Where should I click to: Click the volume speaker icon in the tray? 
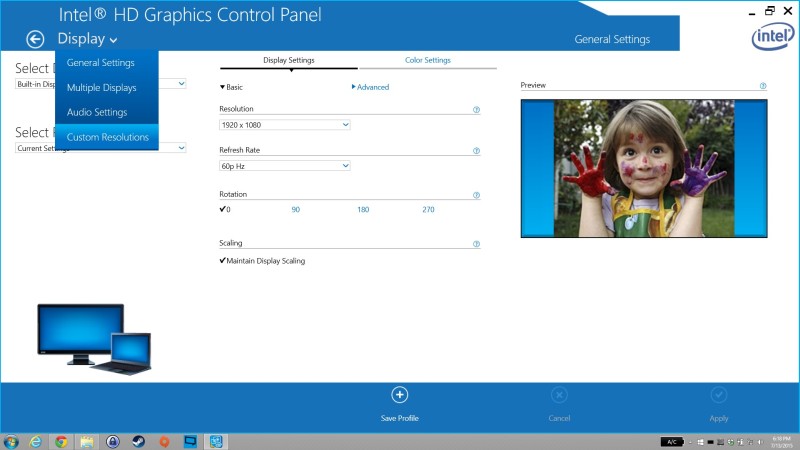[760, 442]
